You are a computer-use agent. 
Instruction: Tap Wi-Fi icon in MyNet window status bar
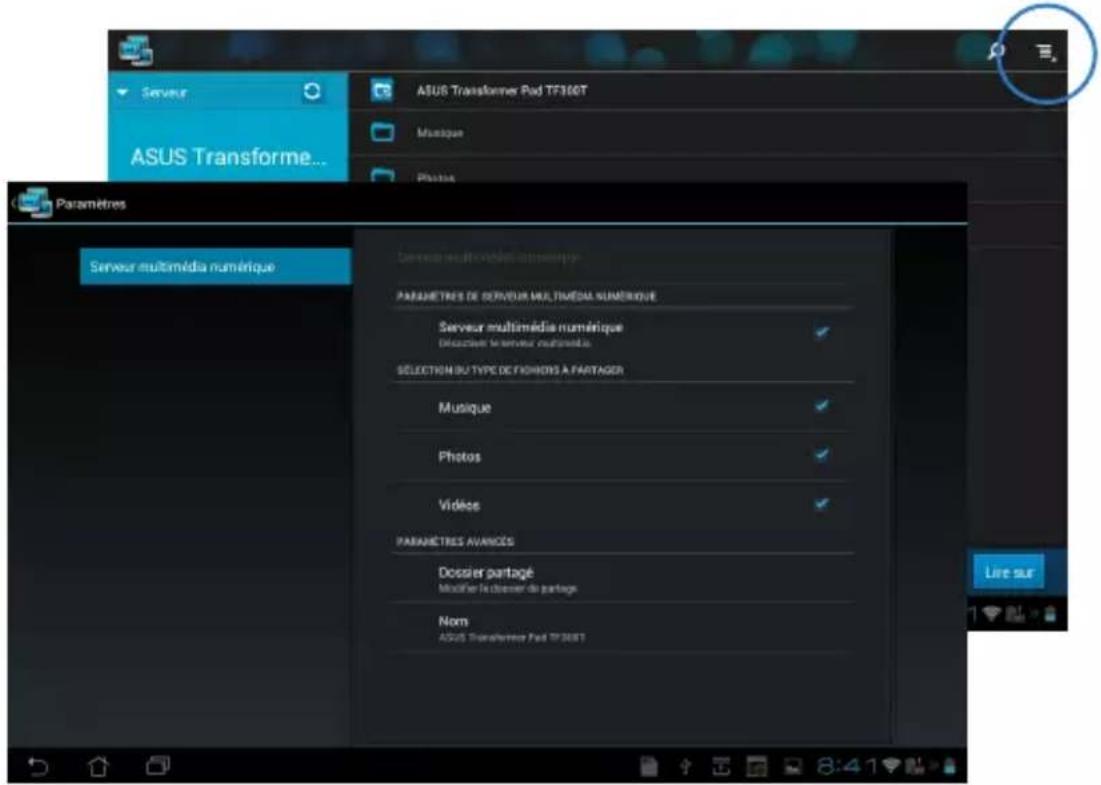click(991, 614)
